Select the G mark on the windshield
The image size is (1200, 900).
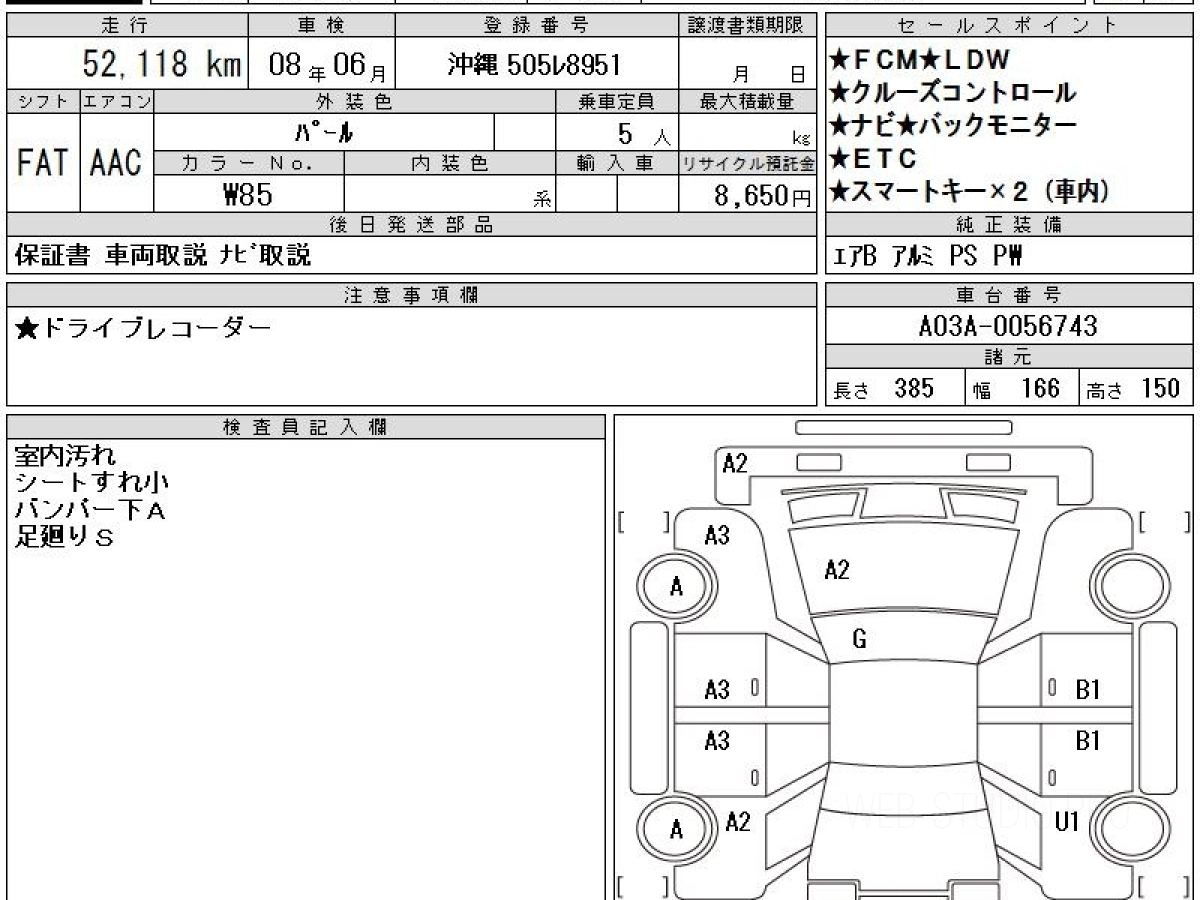860,639
